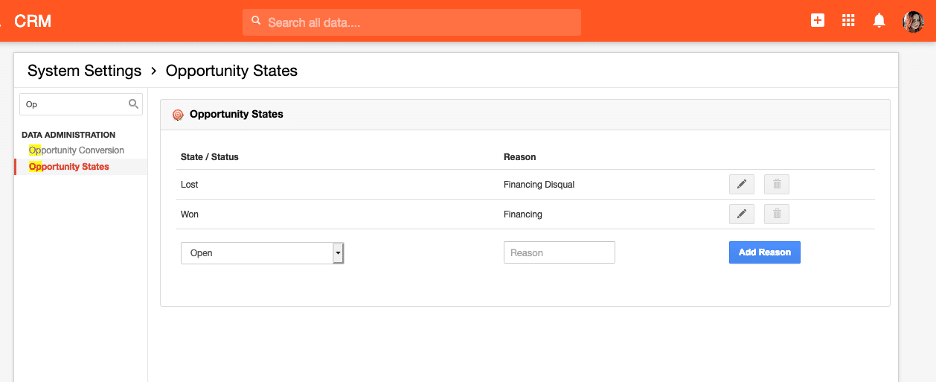Delete the Won reason with trash icon
This screenshot has width=936, height=382.
777,214
